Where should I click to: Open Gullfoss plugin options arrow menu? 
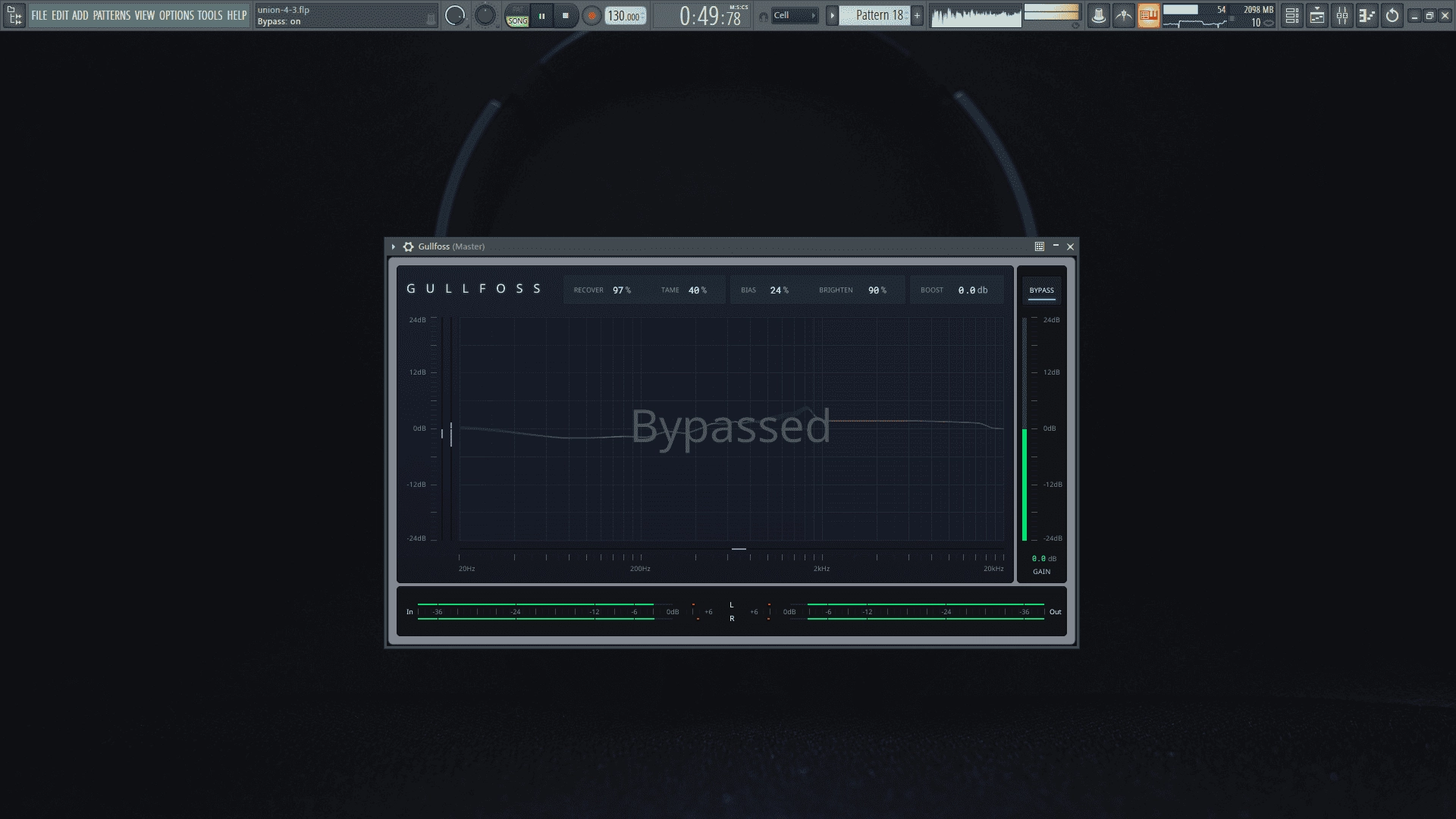coord(394,246)
